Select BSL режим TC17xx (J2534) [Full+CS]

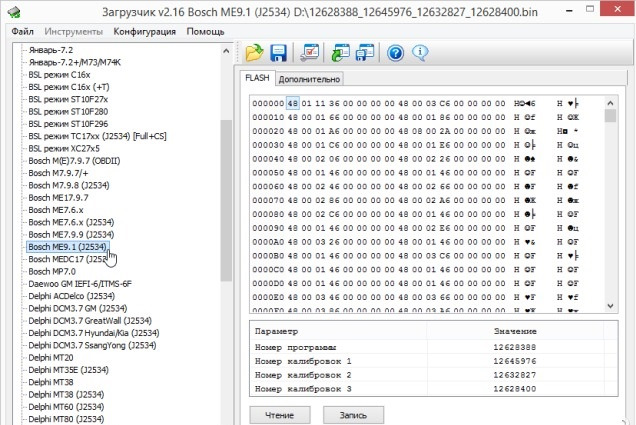tap(97, 136)
